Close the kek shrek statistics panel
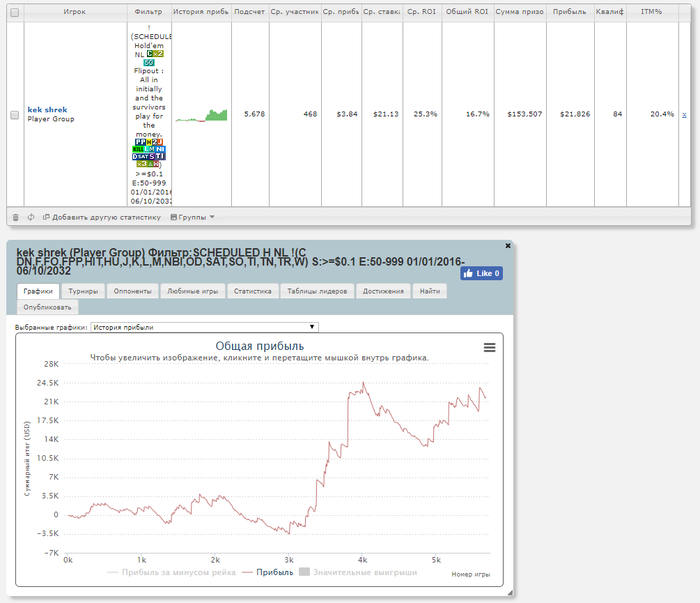The image size is (700, 603). 508,245
